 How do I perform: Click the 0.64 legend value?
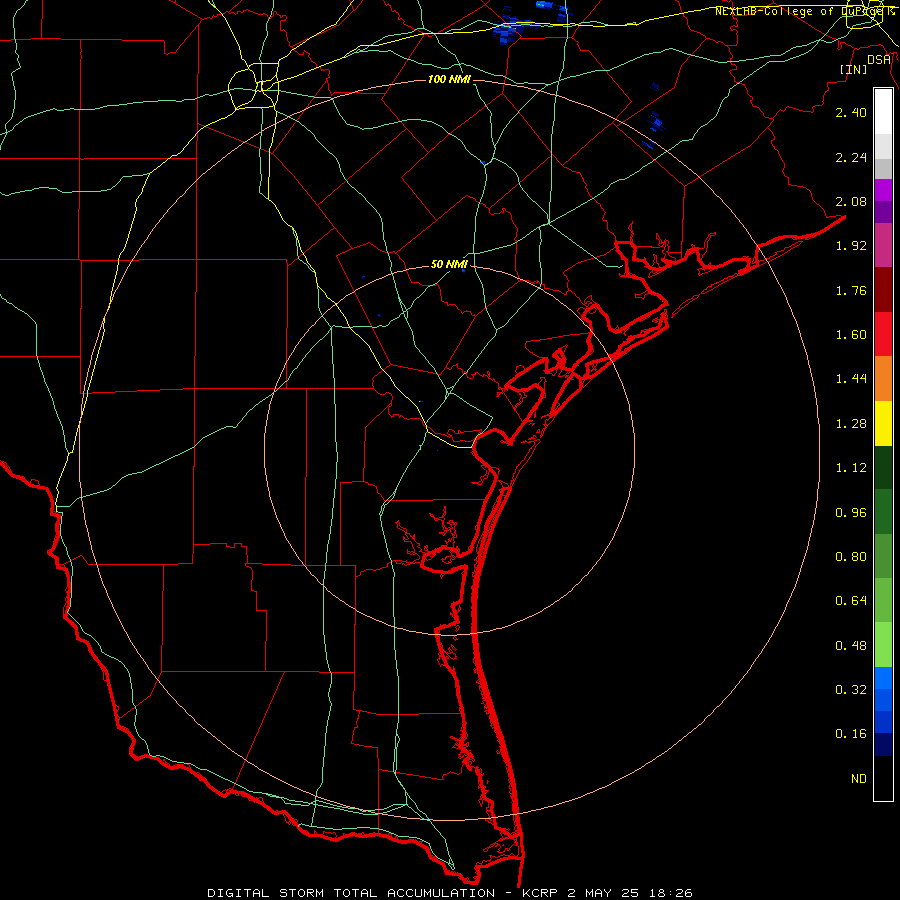(x=851, y=601)
